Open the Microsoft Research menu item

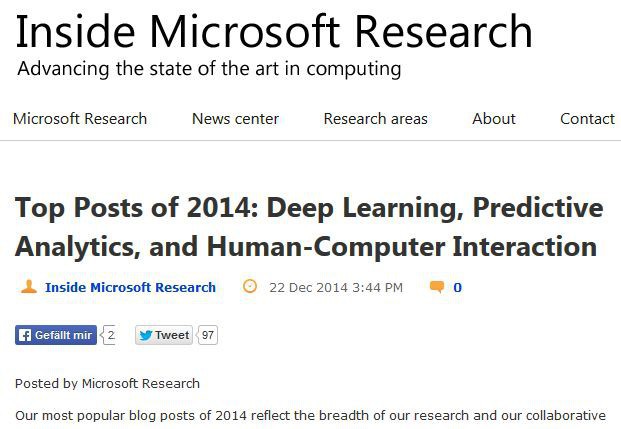click(80, 118)
